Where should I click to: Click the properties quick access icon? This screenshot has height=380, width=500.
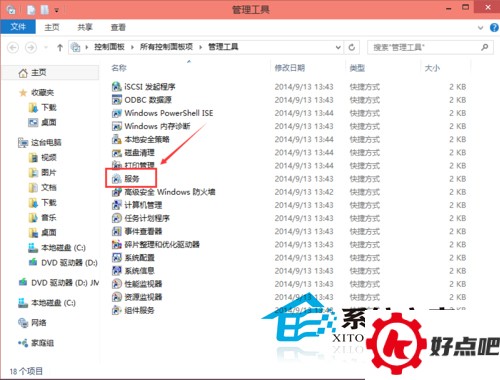click(x=31, y=10)
